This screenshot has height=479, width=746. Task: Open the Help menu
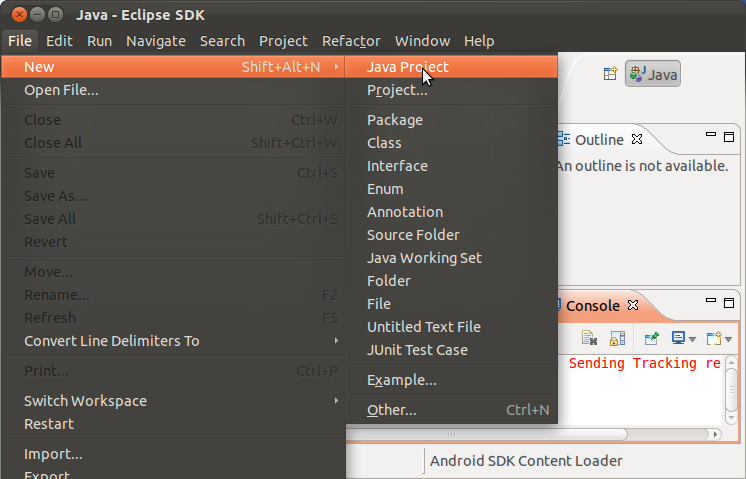click(479, 41)
